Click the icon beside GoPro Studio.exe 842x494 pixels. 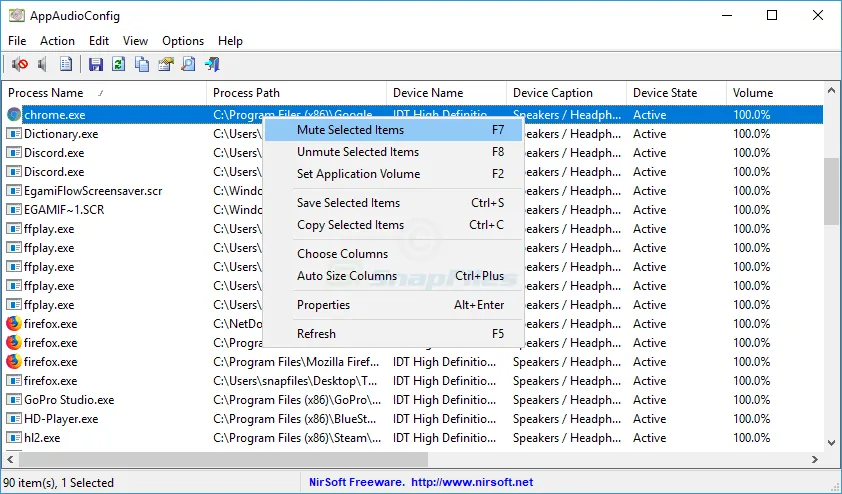14,399
